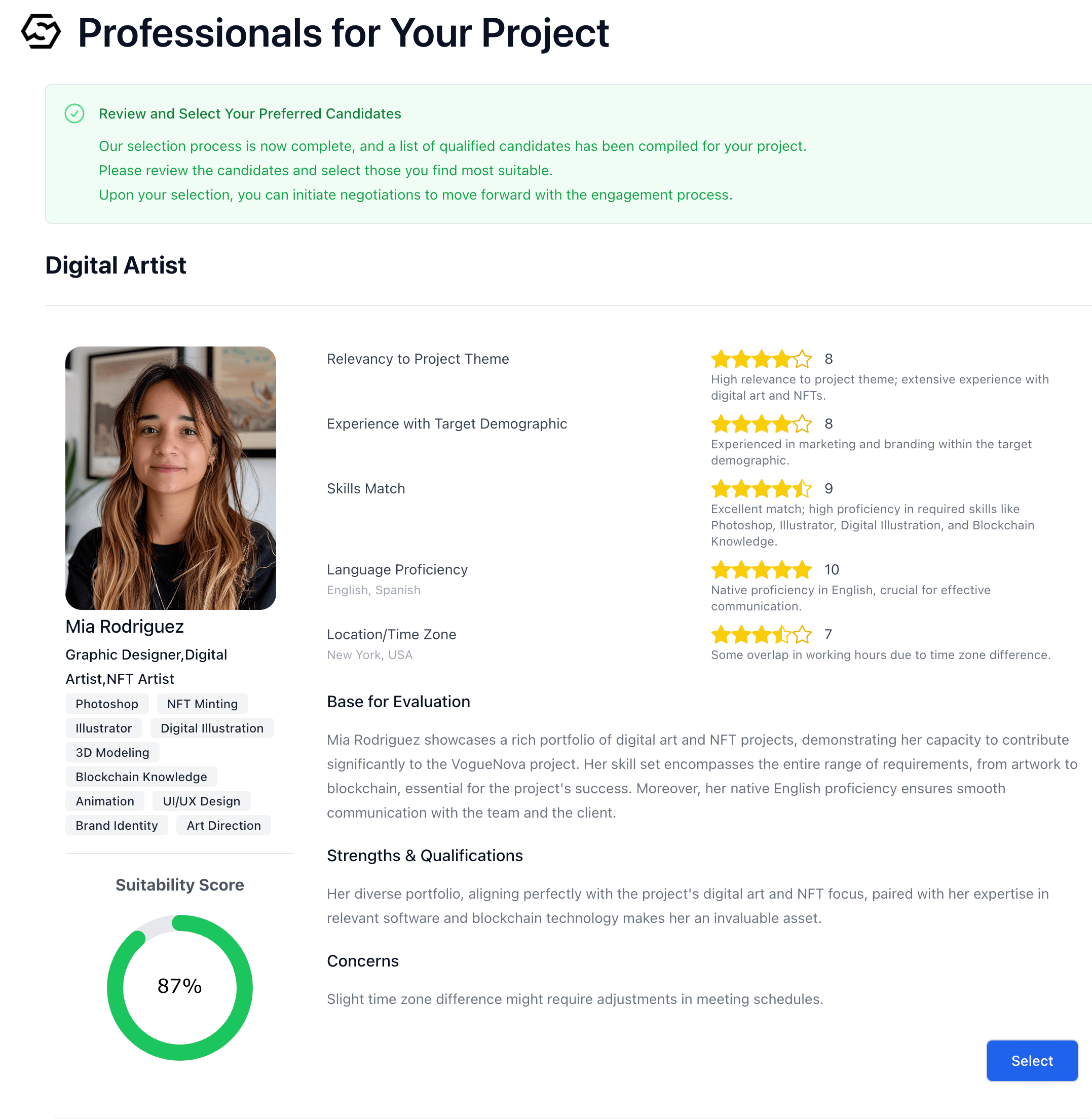Click the Blockchain Knowledge skill tag

141,776
